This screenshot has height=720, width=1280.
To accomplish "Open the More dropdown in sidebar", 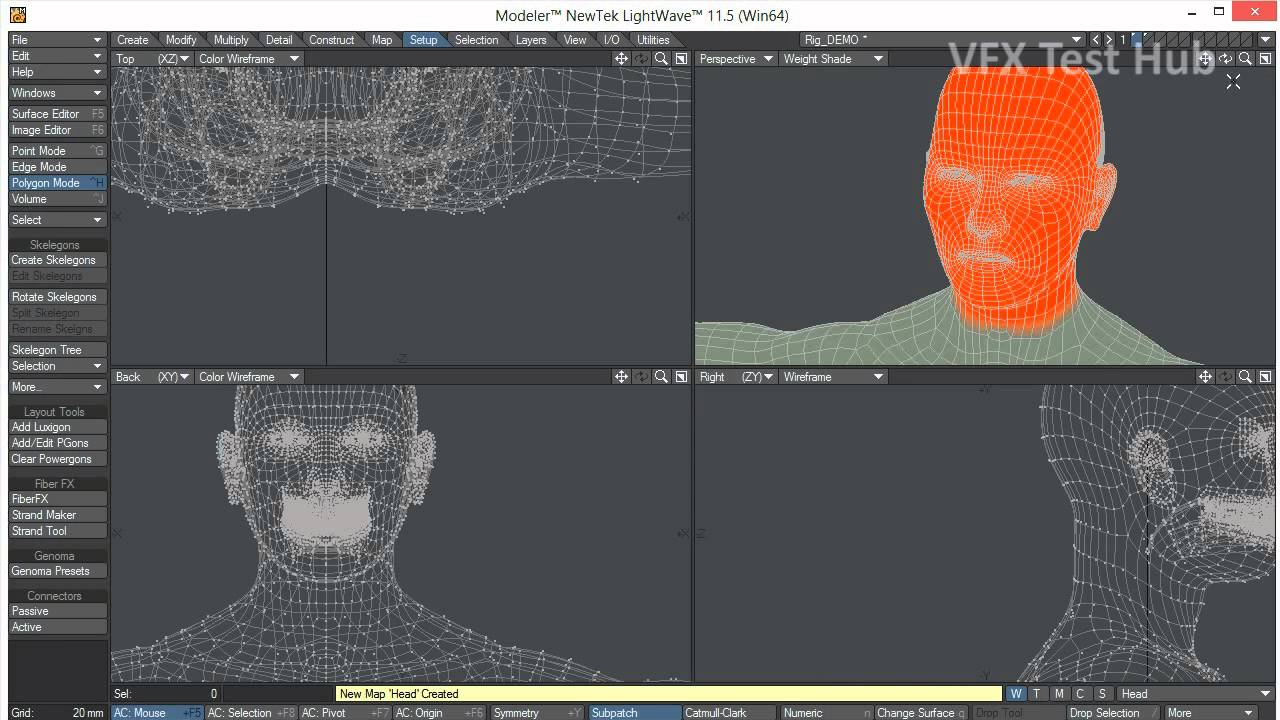I will point(58,387).
